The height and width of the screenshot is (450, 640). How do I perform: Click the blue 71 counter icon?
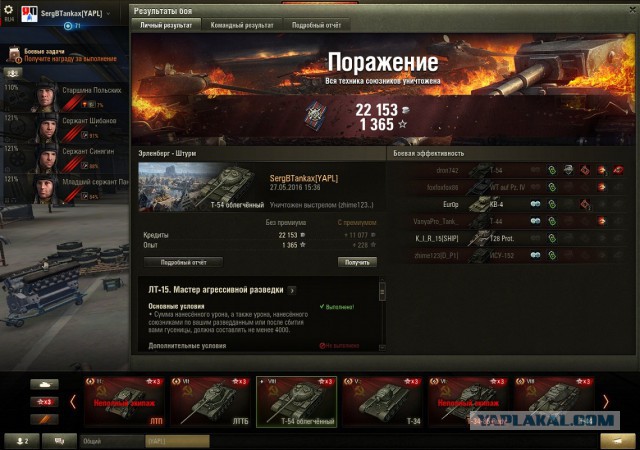[68, 26]
